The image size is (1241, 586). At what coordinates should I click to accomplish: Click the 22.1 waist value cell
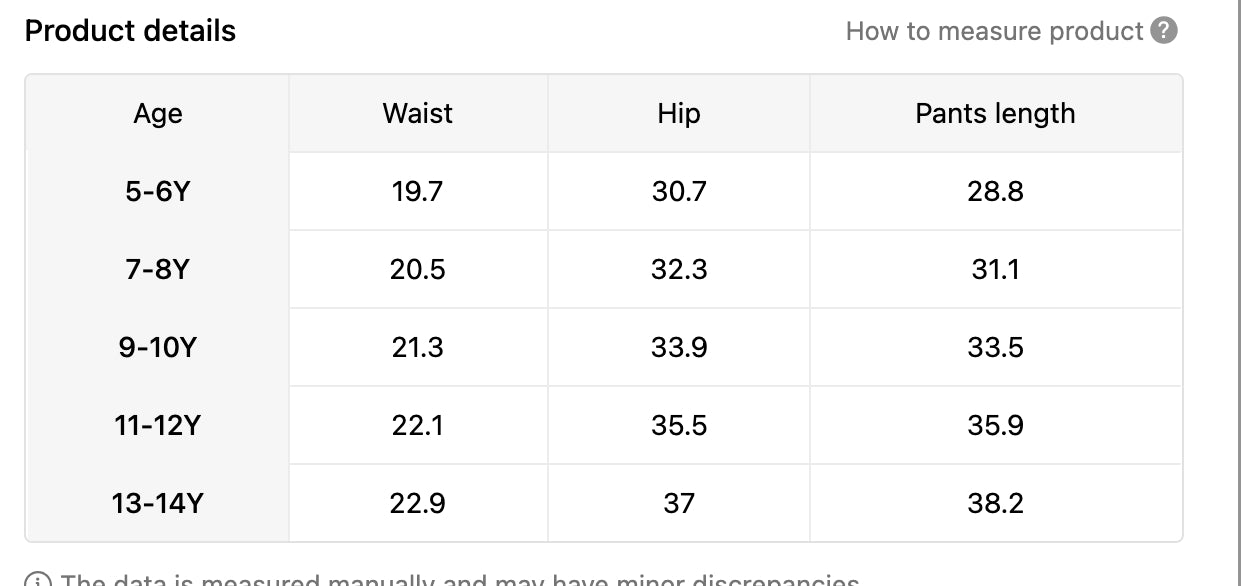(418, 425)
